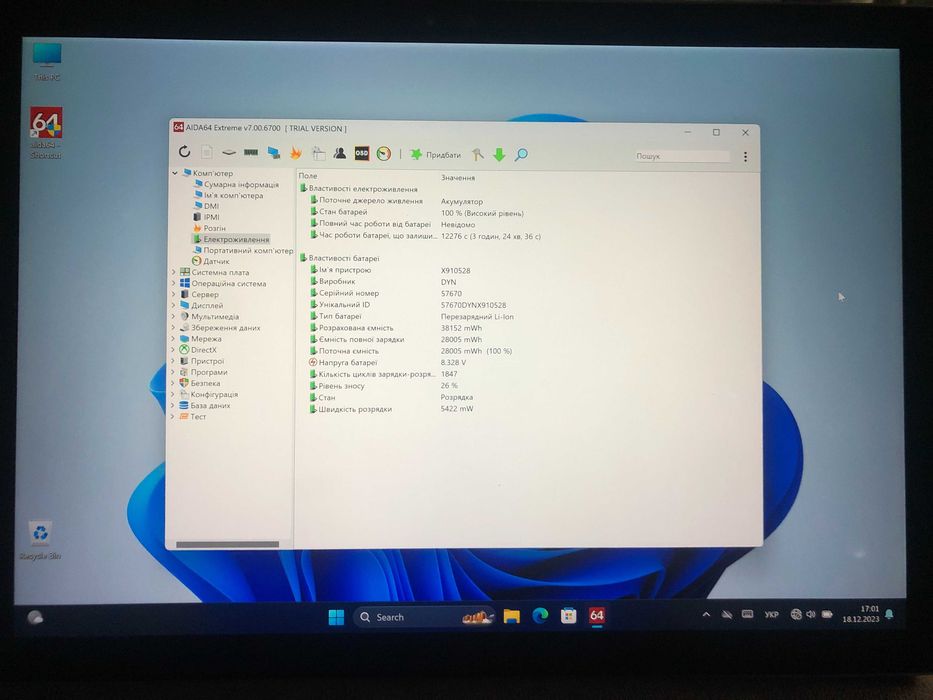The image size is (933, 700).
Task: Expand the Мультимедіа node
Action: (174, 317)
